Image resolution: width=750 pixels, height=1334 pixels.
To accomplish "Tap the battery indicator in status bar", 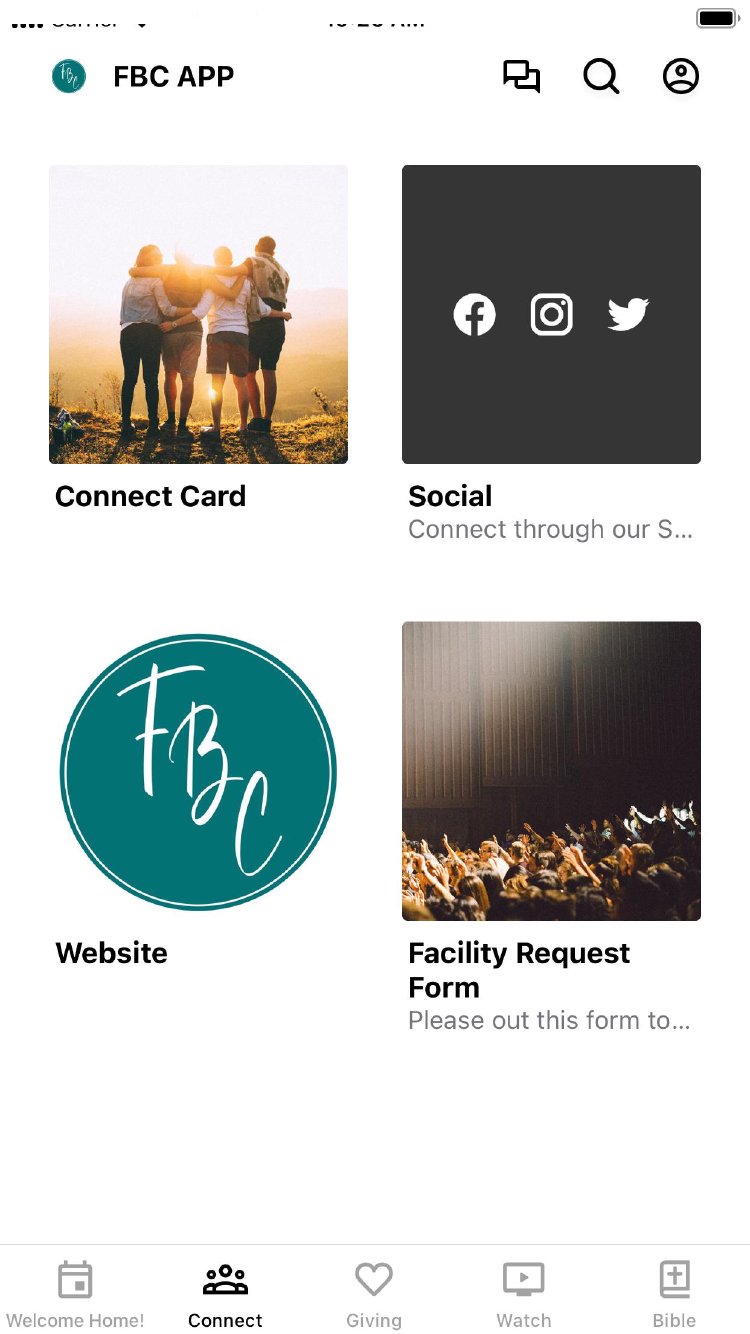I will pos(716,18).
